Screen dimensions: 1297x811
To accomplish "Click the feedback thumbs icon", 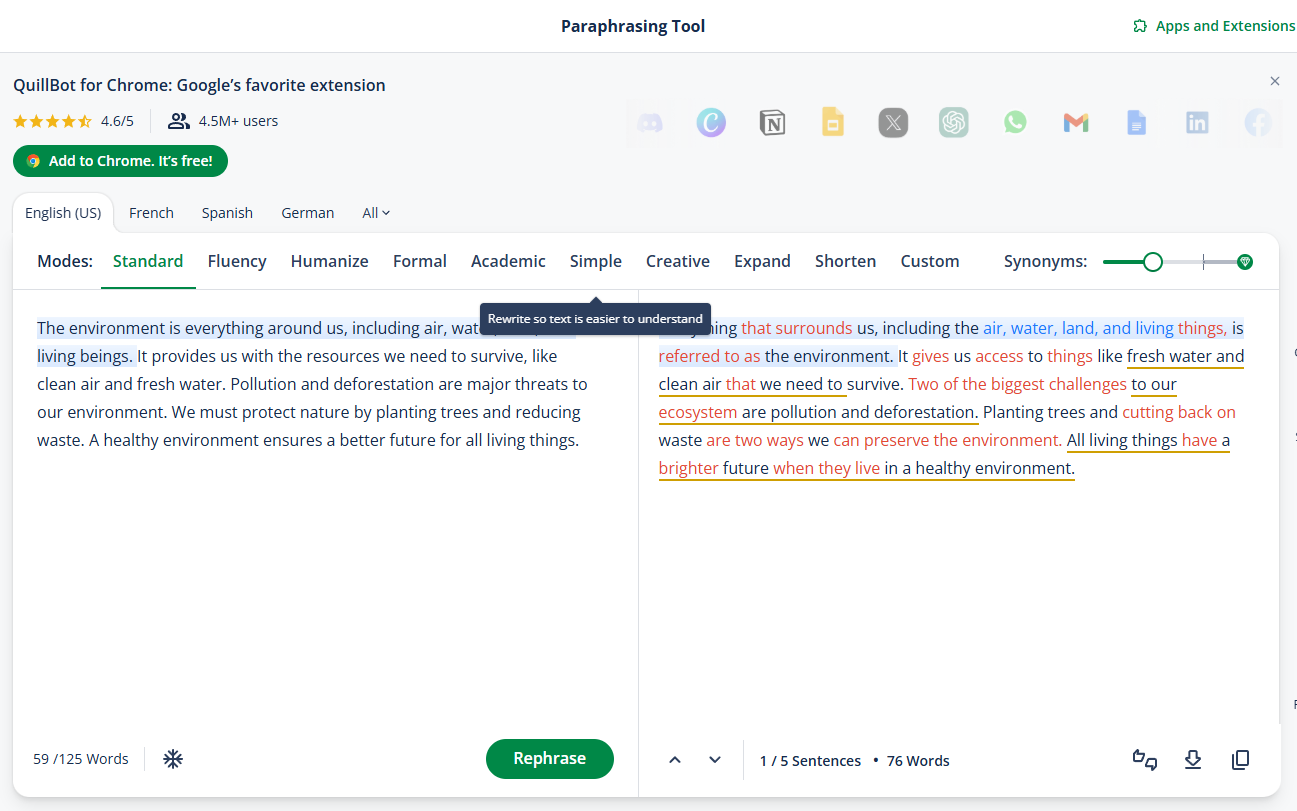I will pyautogui.click(x=1145, y=760).
